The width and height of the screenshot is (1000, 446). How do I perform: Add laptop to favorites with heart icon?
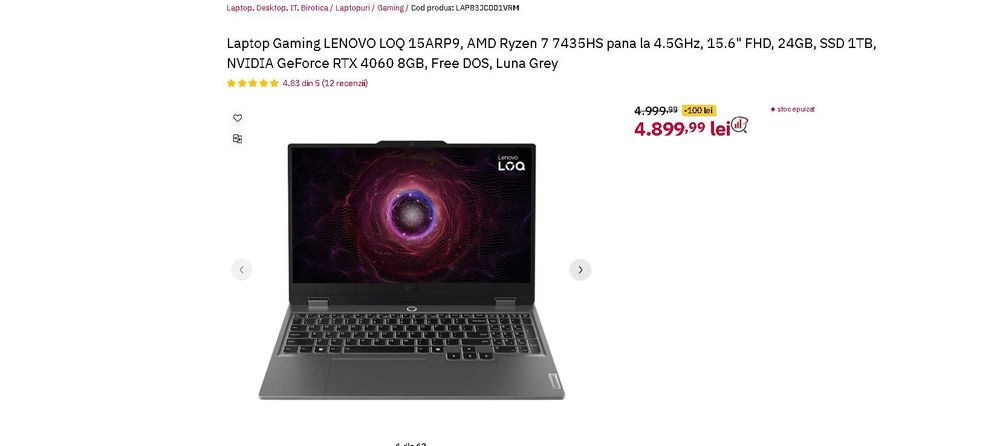(237, 118)
